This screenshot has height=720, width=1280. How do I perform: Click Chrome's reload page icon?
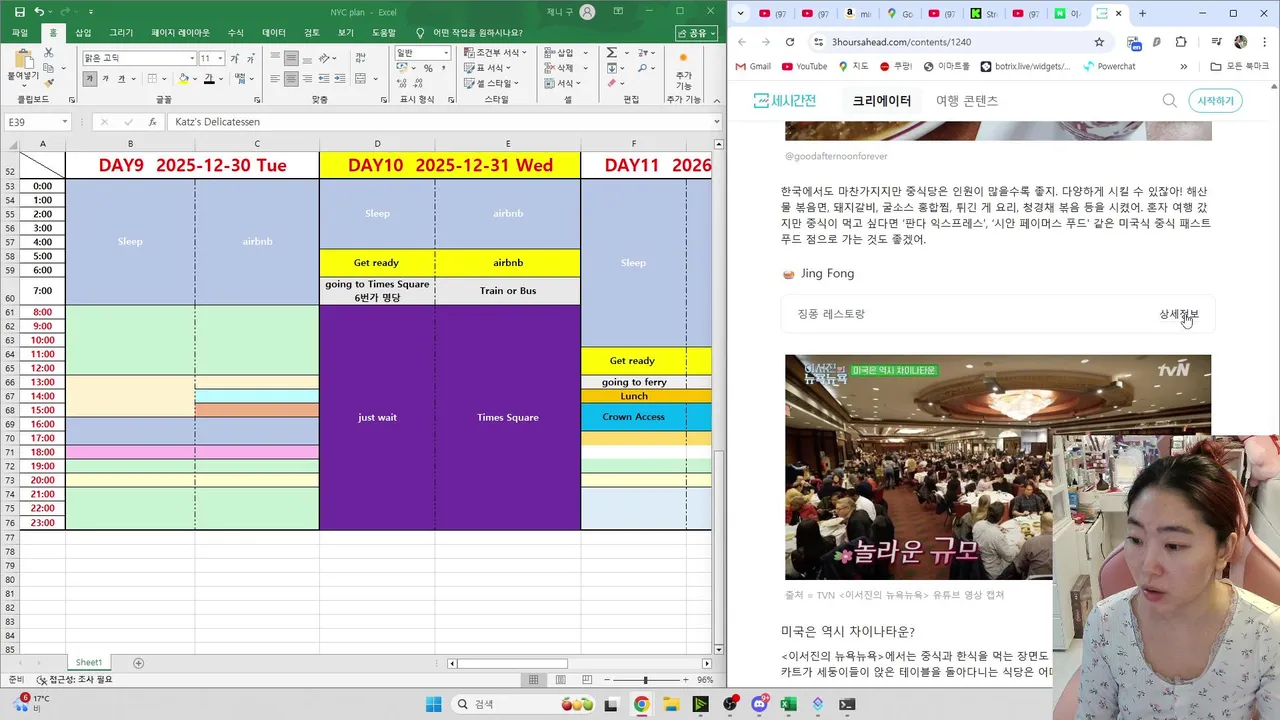[x=790, y=42]
